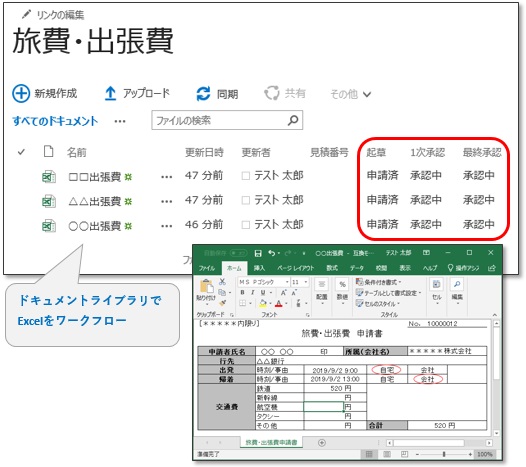This screenshot has height=467, width=526.
Task: Click the Format Painter brush icon
Action: 222,303
